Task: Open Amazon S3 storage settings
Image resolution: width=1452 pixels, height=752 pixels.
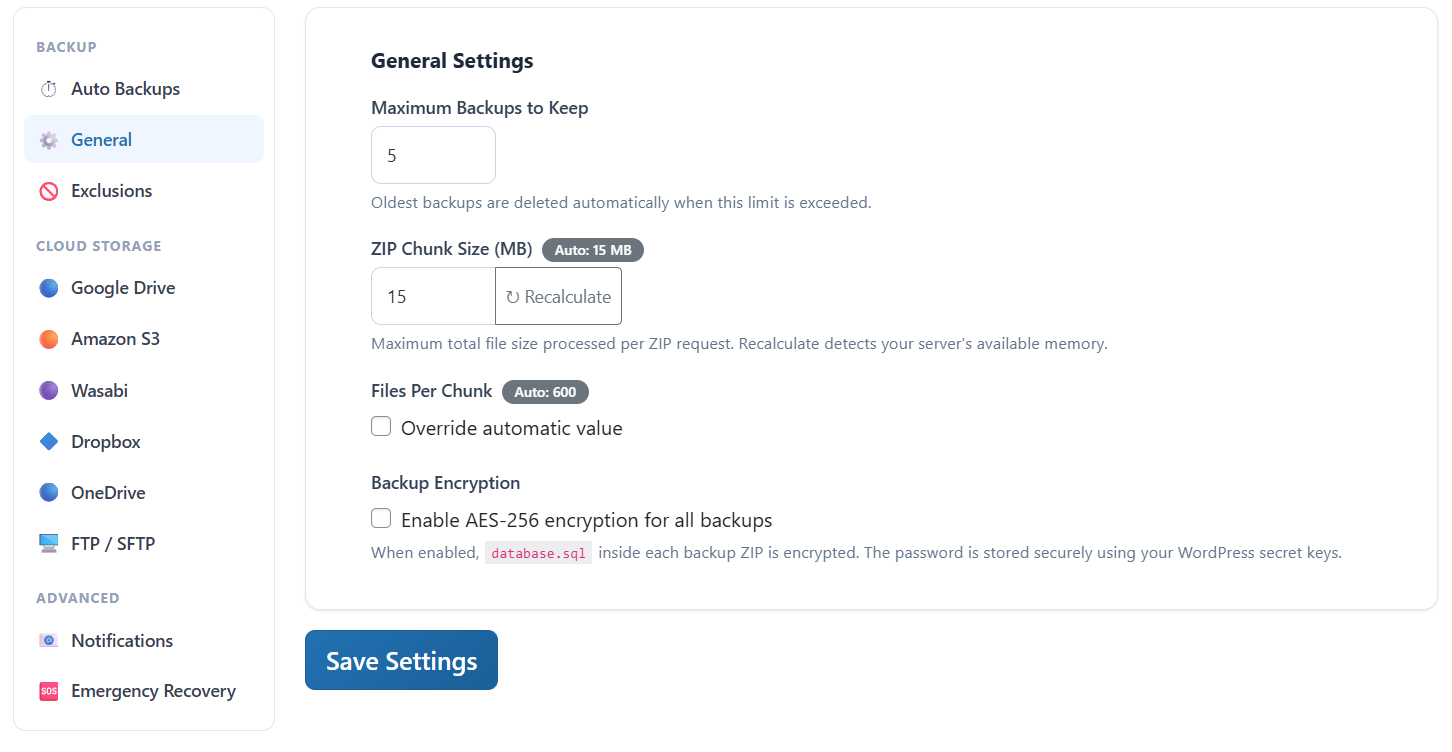Action: 144,339
